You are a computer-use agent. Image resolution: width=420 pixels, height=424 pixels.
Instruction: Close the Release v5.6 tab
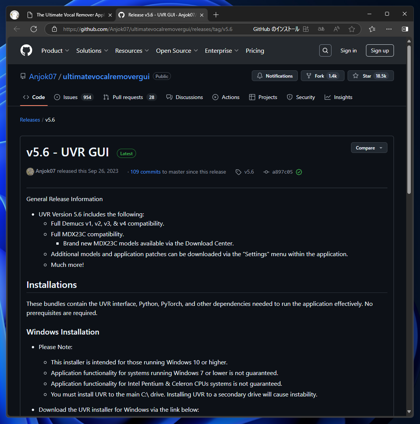(202, 15)
